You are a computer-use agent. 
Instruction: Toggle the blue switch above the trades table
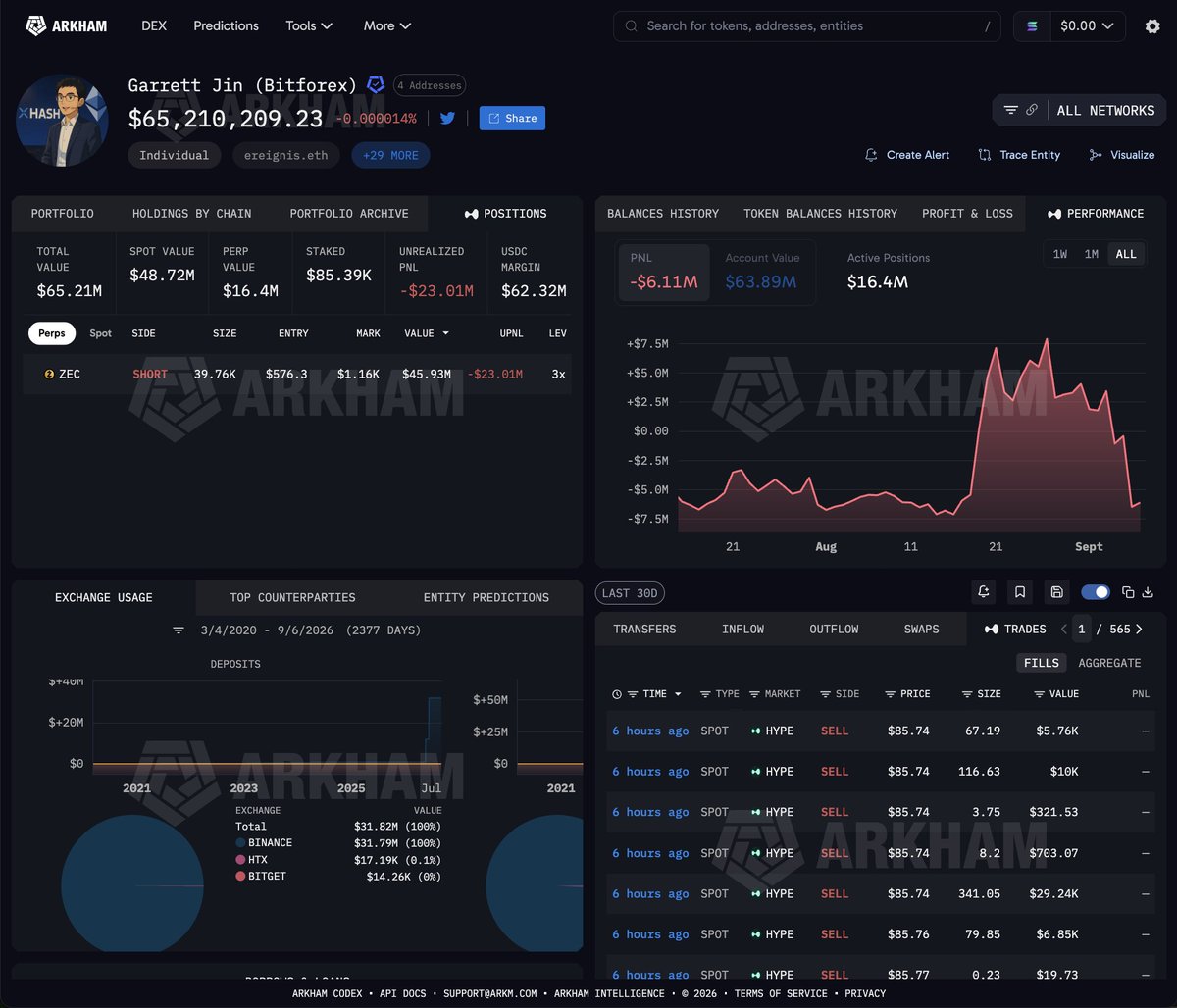[x=1096, y=592]
